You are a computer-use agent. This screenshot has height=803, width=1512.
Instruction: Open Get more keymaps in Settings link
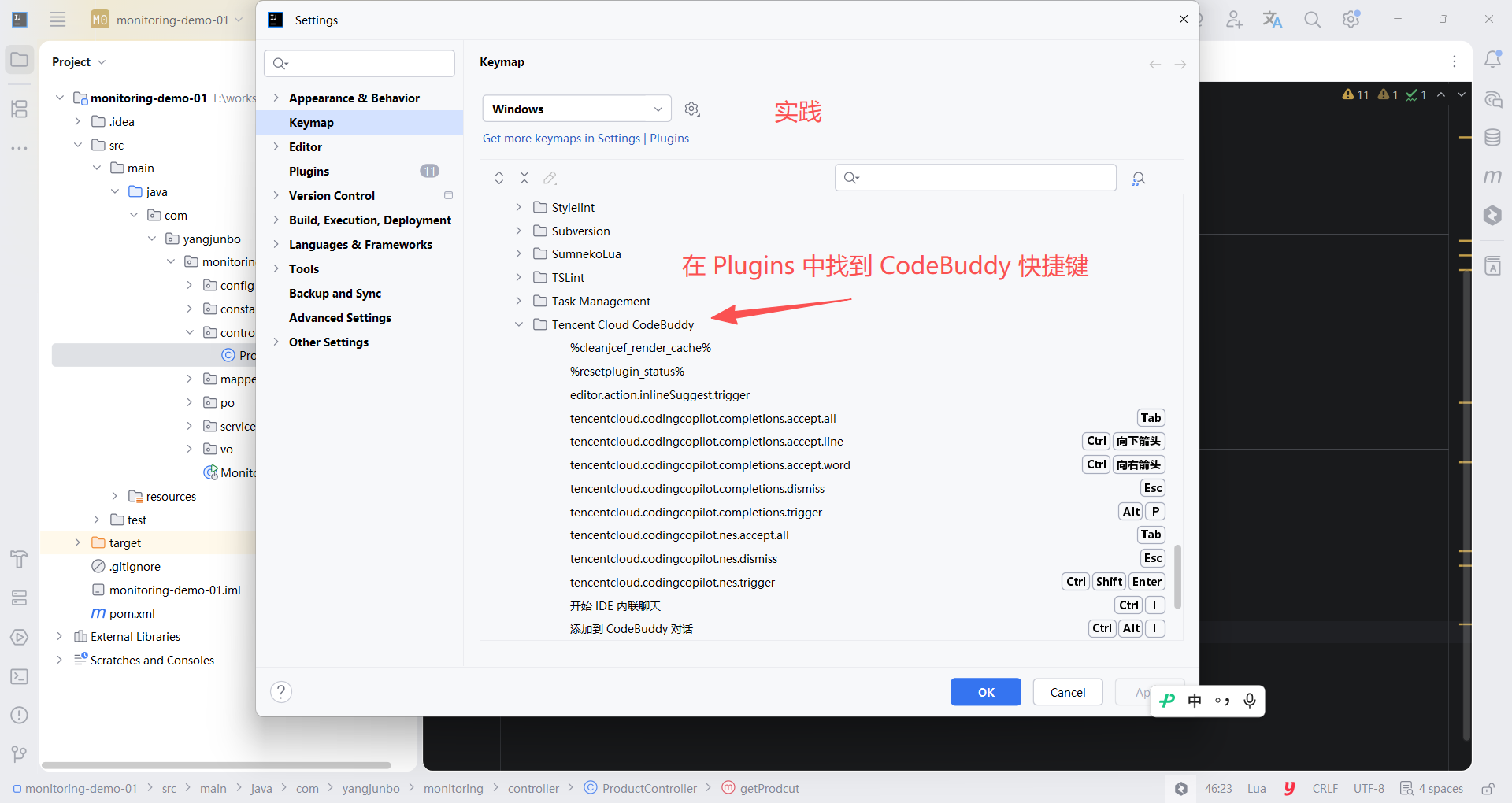pos(561,138)
